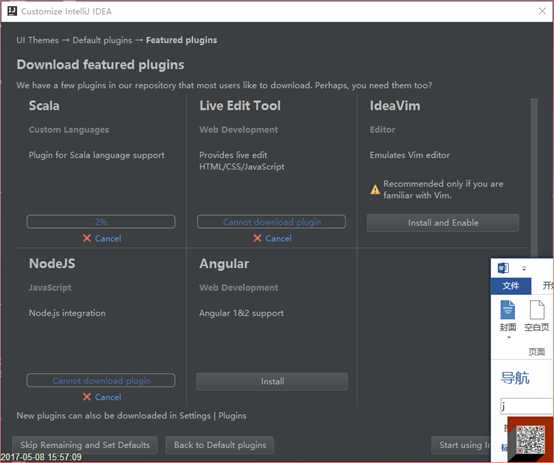Click the IdeaVim warning triangle icon

[375, 190]
